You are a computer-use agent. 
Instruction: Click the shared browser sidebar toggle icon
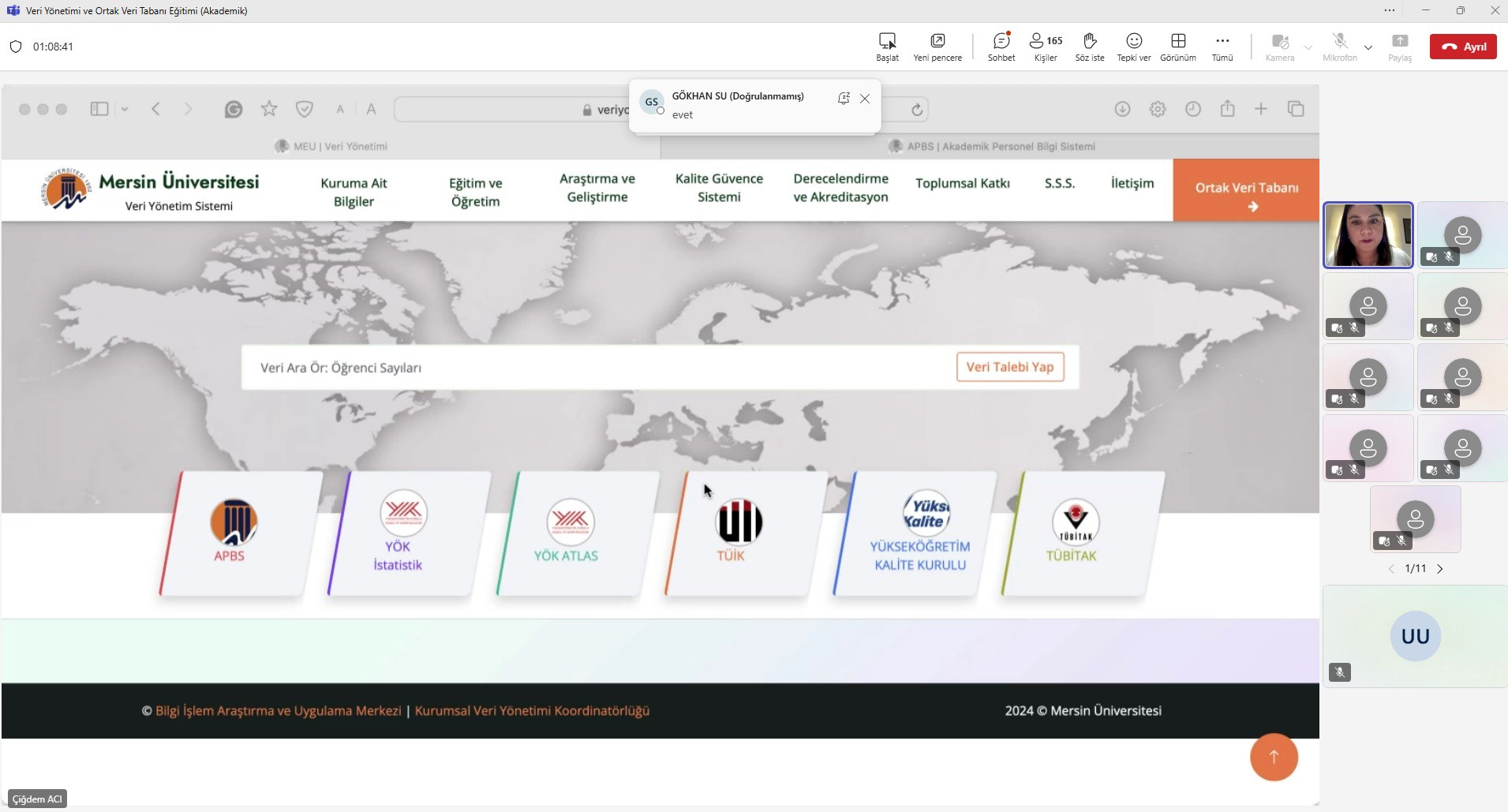(99, 109)
